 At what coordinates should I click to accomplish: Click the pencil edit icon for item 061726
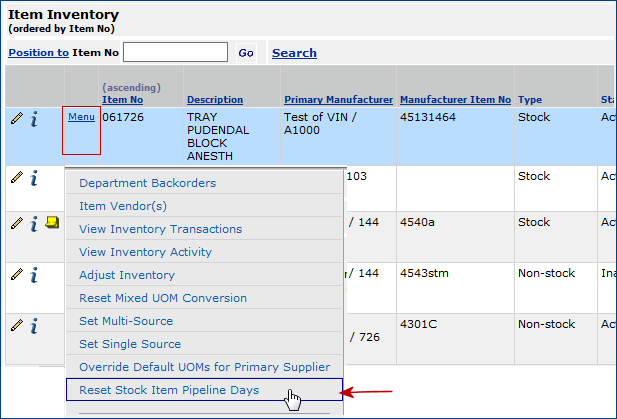[17, 119]
